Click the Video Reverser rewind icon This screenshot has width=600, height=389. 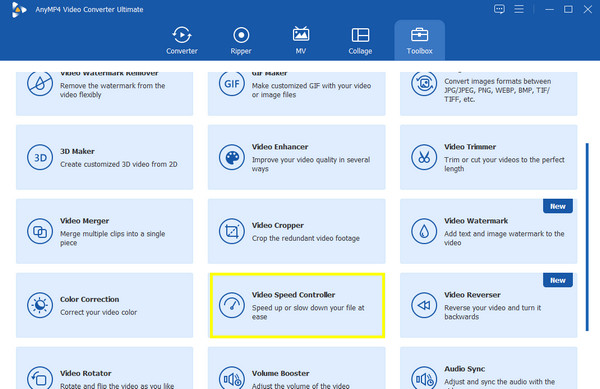(x=424, y=305)
